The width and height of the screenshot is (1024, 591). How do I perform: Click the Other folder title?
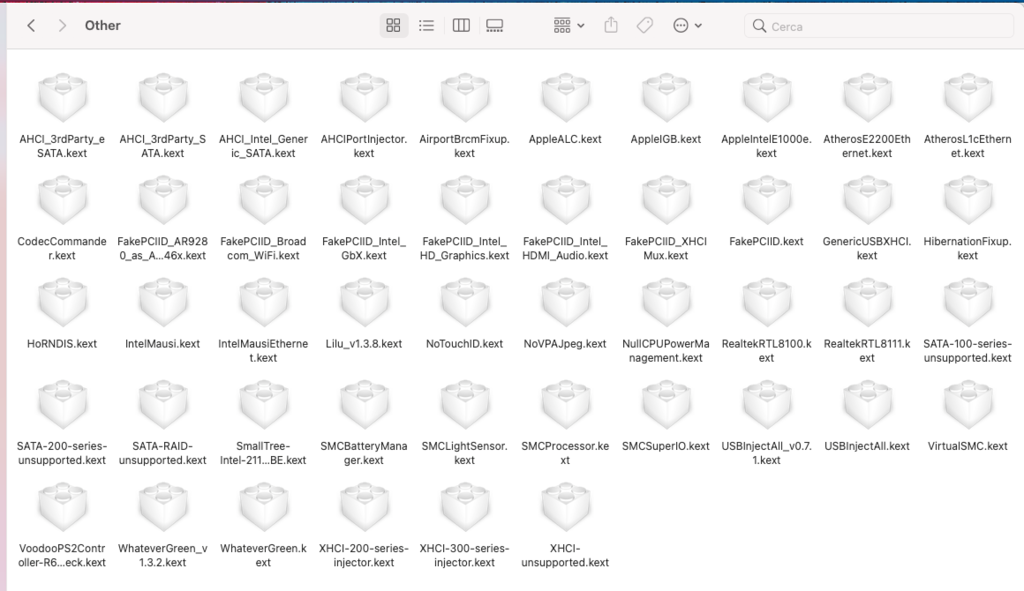102,25
